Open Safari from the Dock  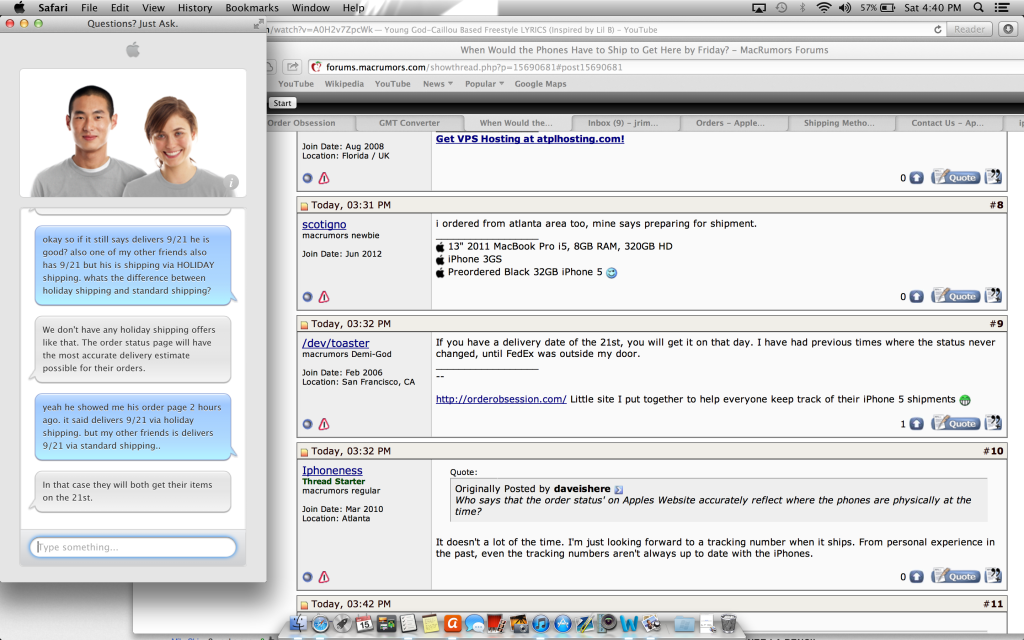[320, 624]
